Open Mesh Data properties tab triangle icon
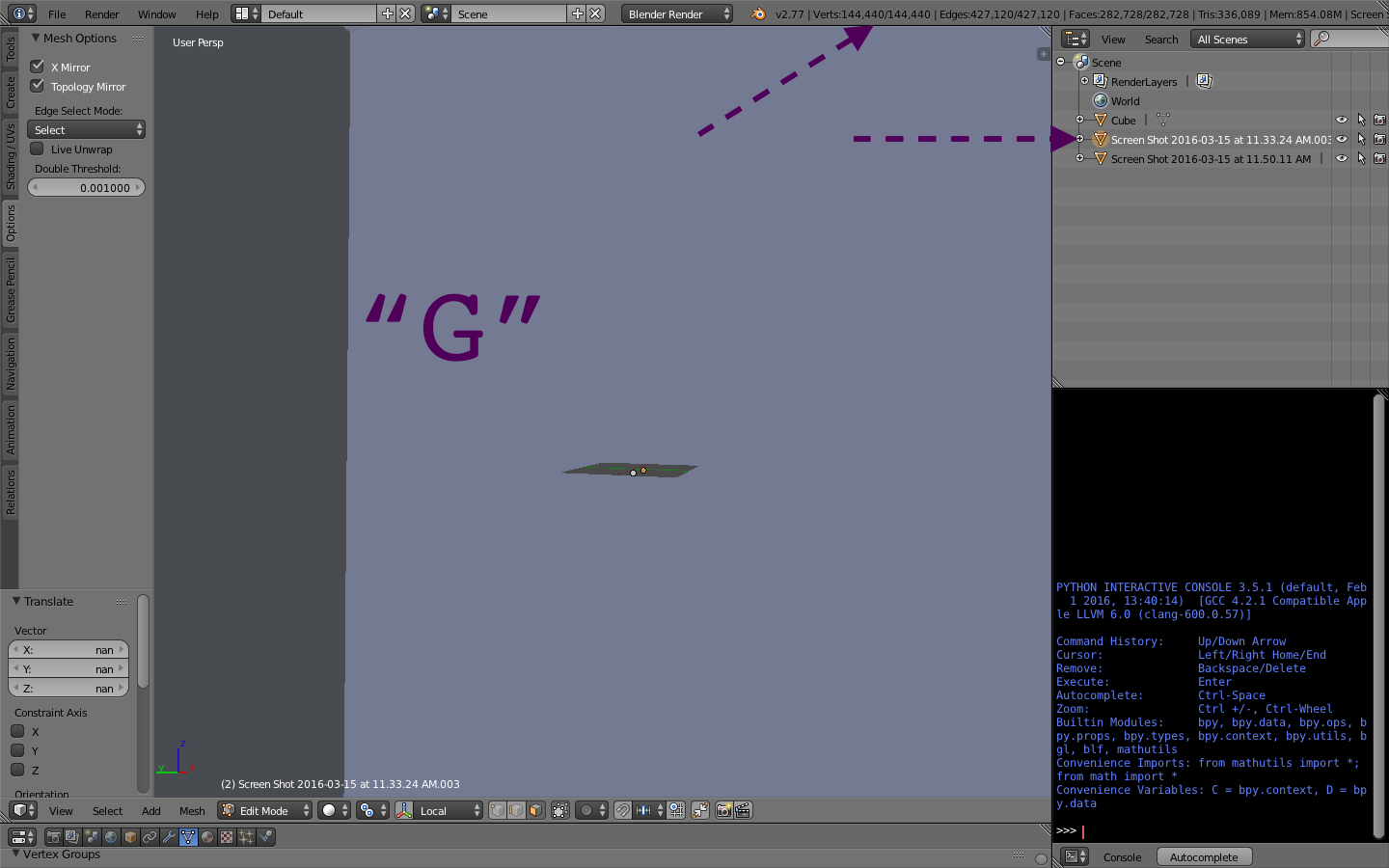Viewport: 1389px width, 868px height. 188,837
